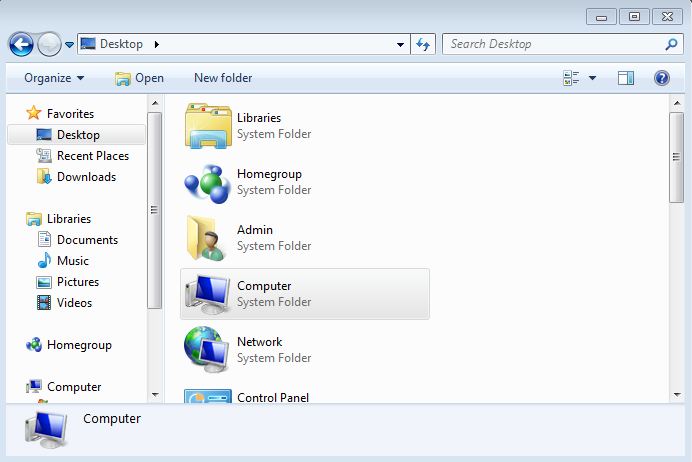692x462 pixels.
Task: Open the address bar history dropdown
Action: (400, 44)
